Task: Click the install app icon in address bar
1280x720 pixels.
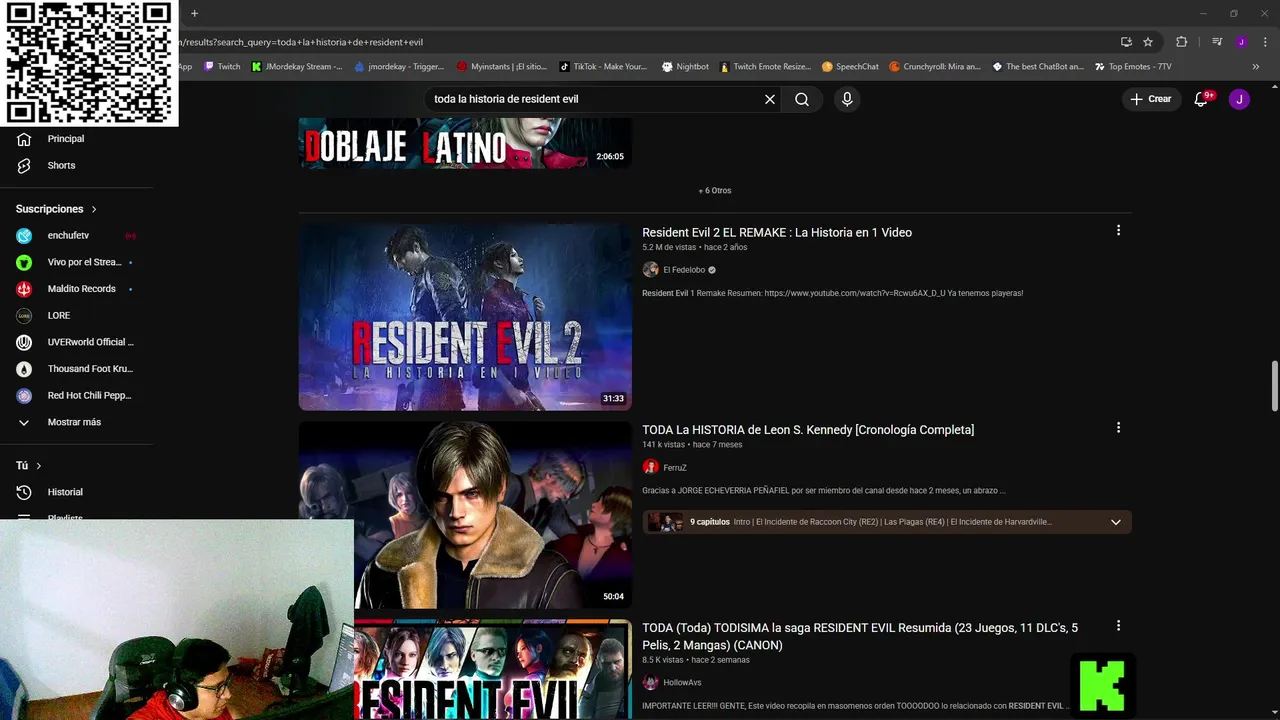Action: pos(1126,42)
